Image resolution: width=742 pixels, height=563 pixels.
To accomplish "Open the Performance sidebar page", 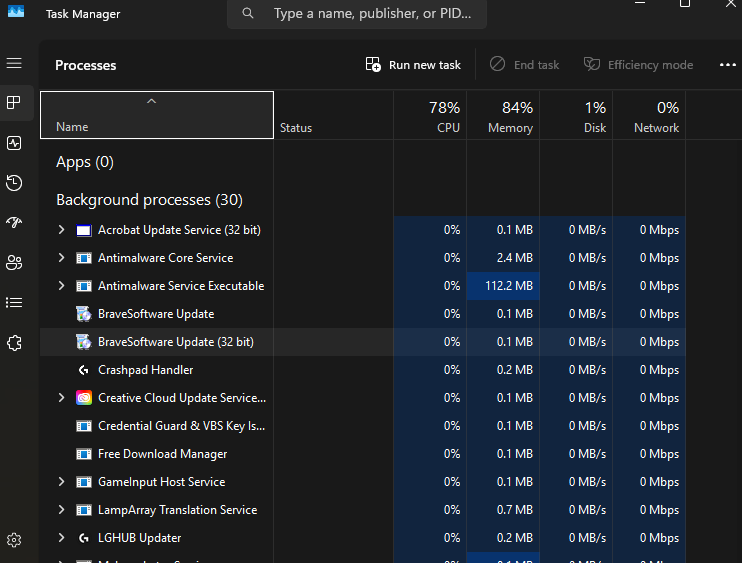I will coord(14,143).
